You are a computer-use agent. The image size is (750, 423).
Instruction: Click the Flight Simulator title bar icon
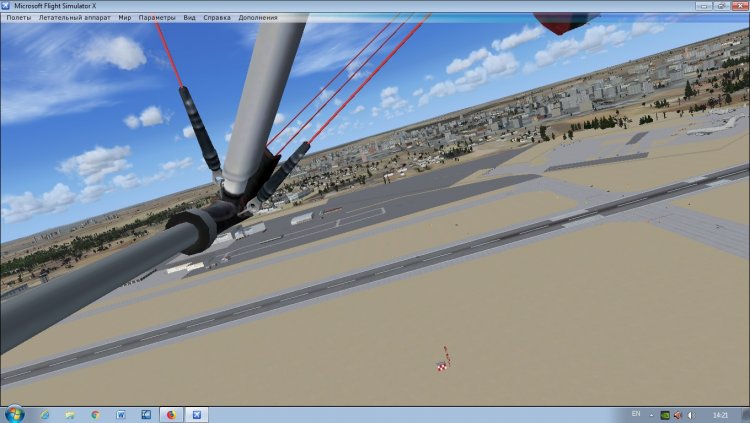pos(5,5)
